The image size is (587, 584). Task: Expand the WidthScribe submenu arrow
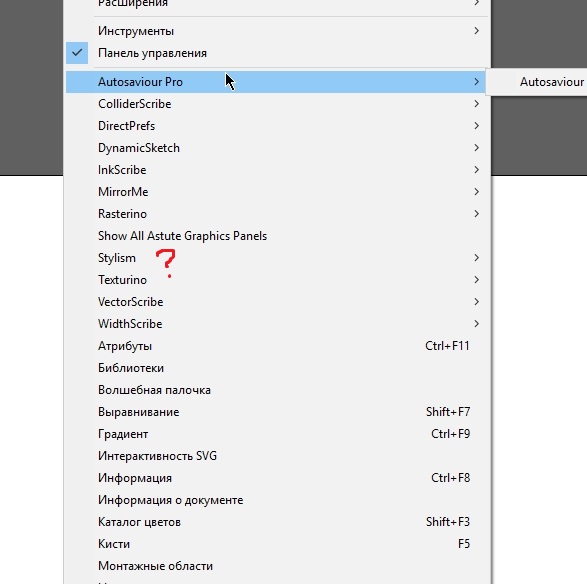coord(476,324)
